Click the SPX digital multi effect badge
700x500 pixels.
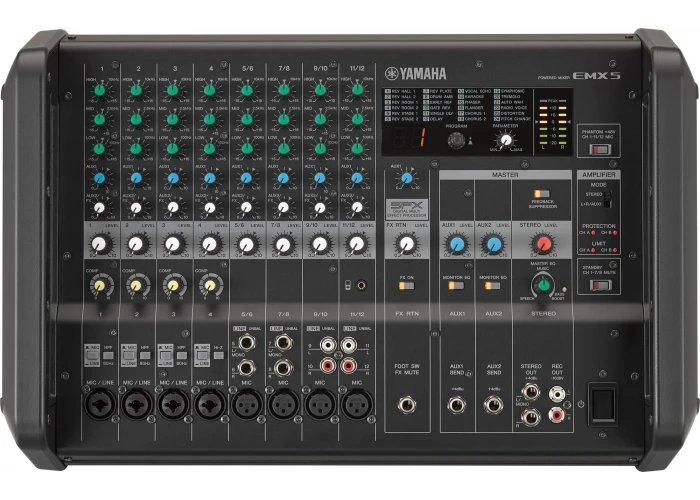click(407, 209)
